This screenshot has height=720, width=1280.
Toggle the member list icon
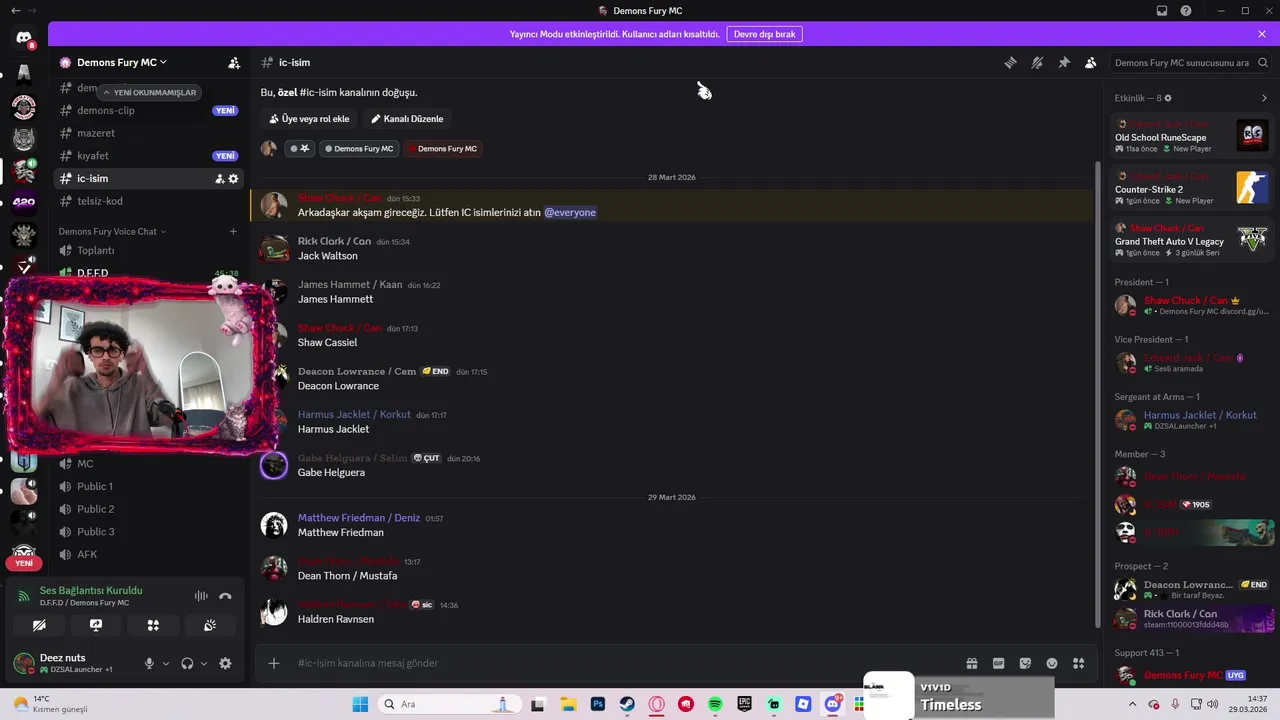click(x=1091, y=62)
